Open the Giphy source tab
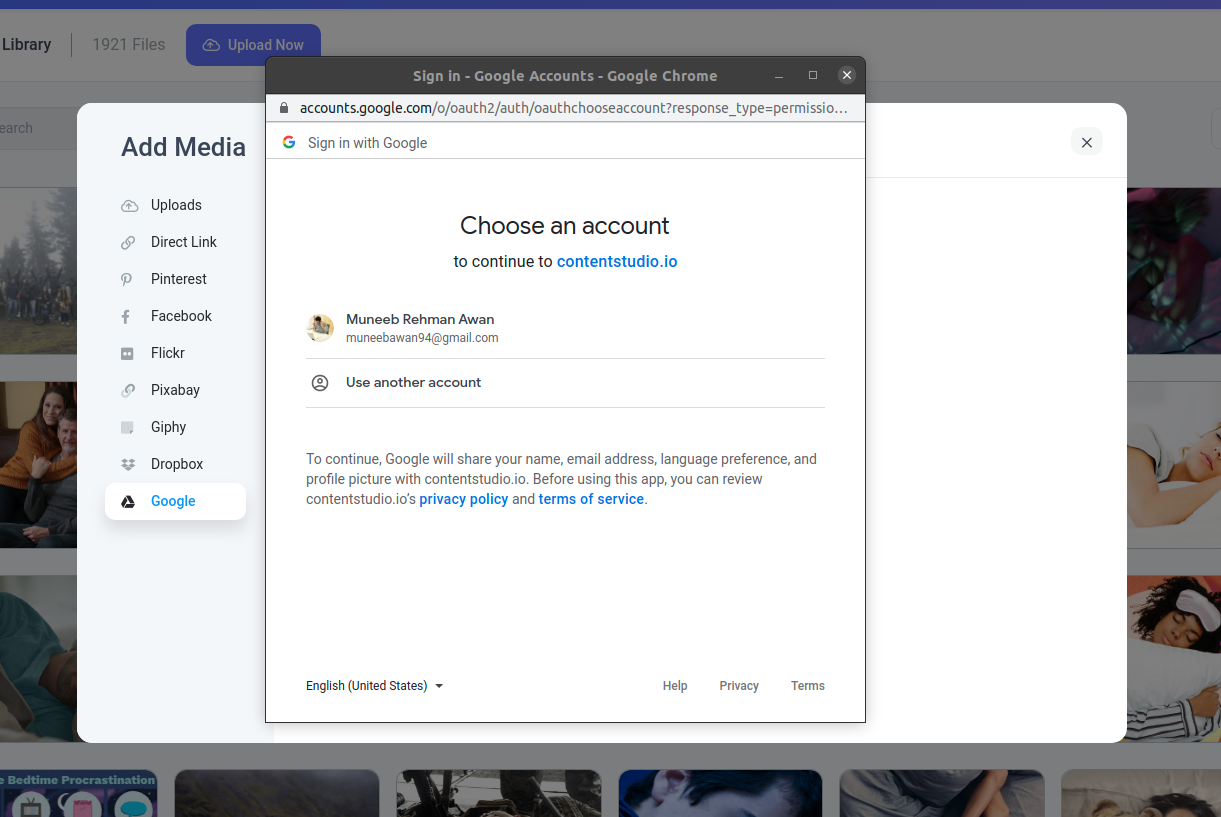Screen dimensions: 1221x817 pos(175,427)
